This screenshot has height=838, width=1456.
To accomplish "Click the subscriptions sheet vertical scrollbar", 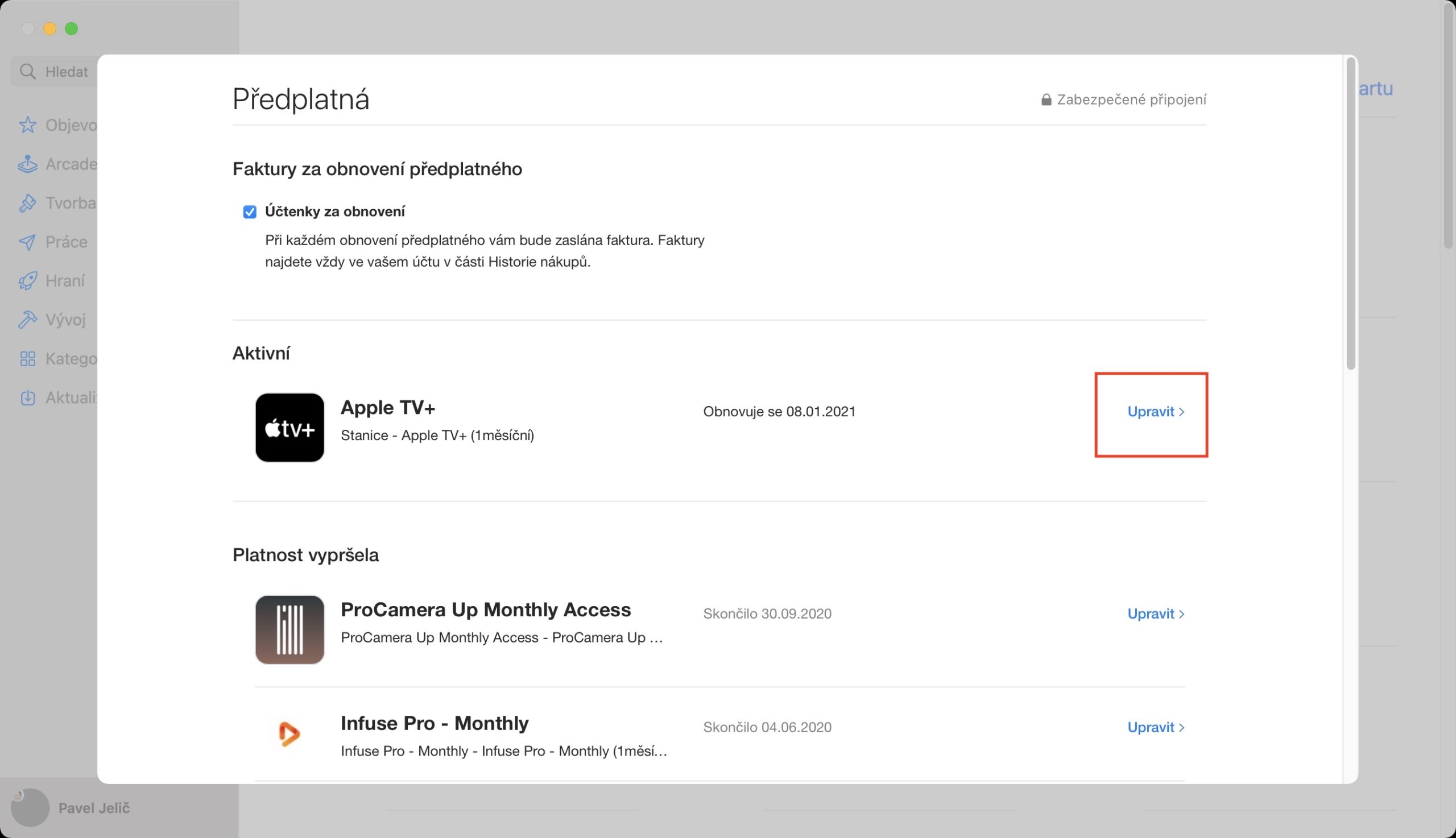I will point(1351,213).
